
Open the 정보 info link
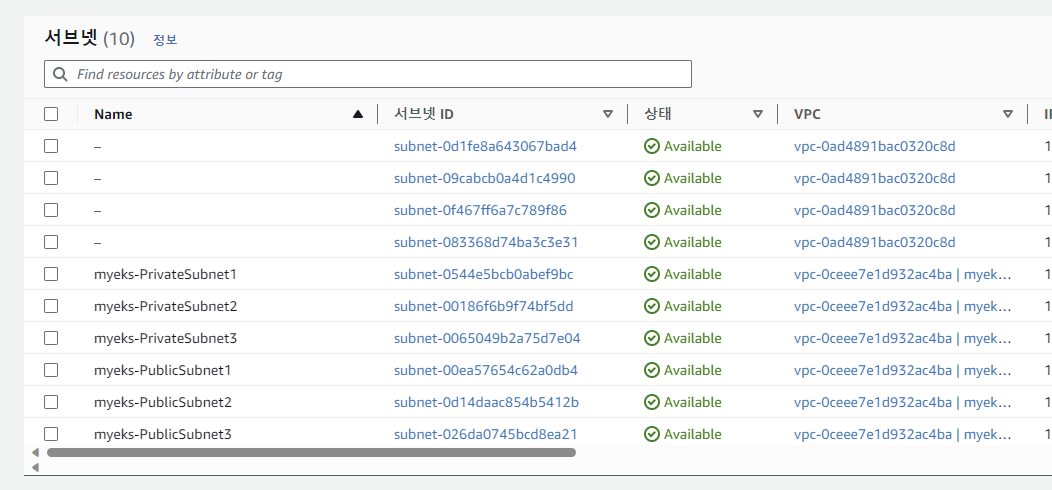(165, 40)
